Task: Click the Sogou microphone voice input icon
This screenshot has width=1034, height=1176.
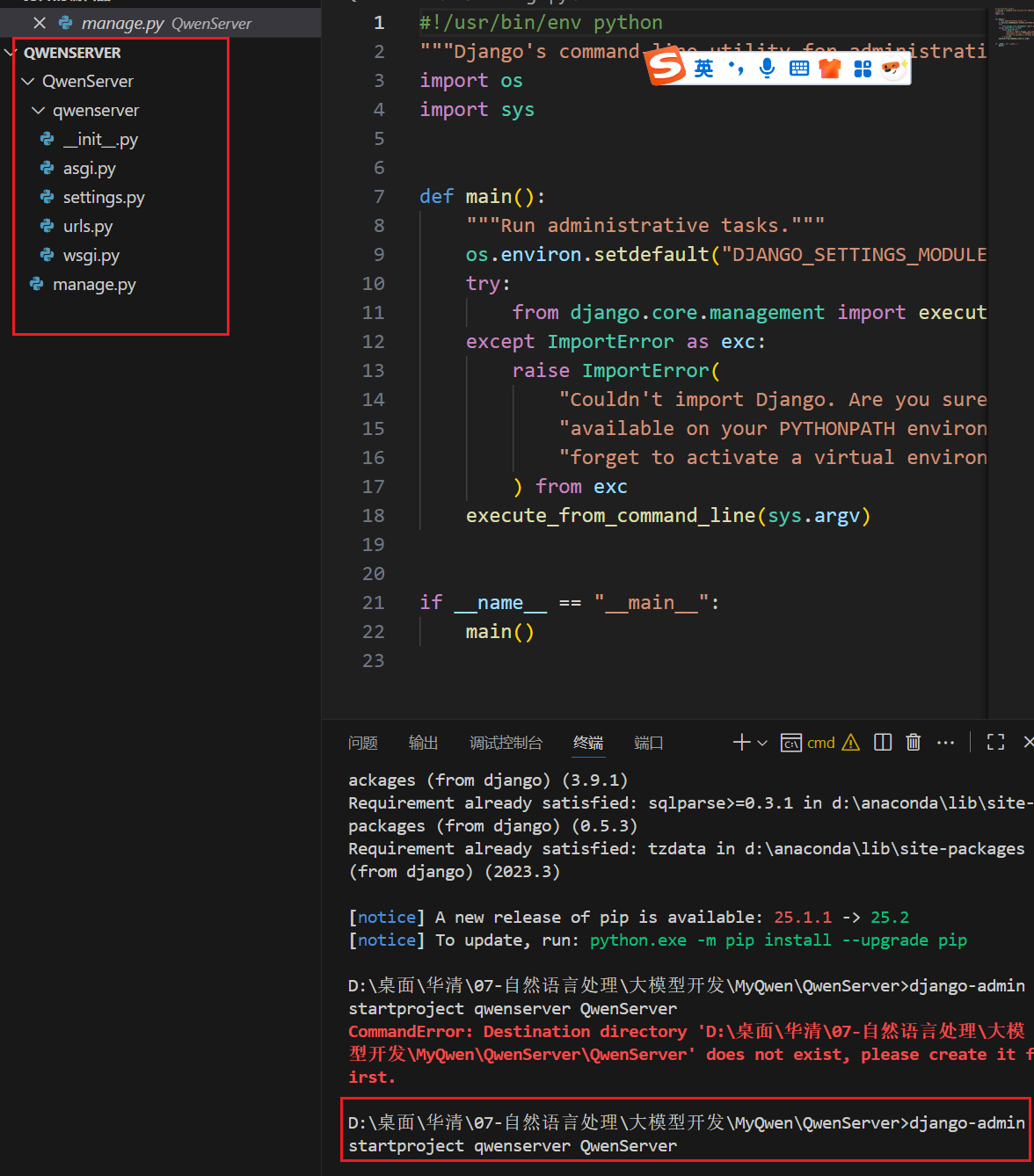Action: [767, 68]
